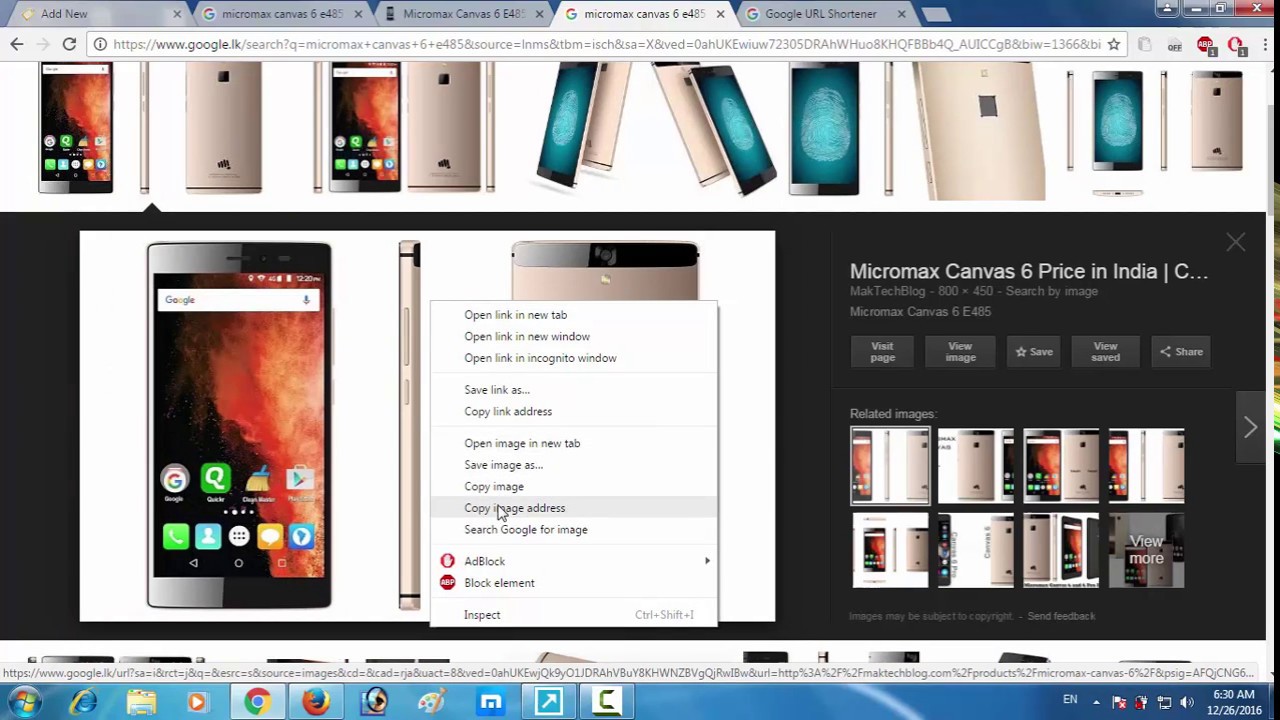Close the image preview panel with X

[1236, 243]
